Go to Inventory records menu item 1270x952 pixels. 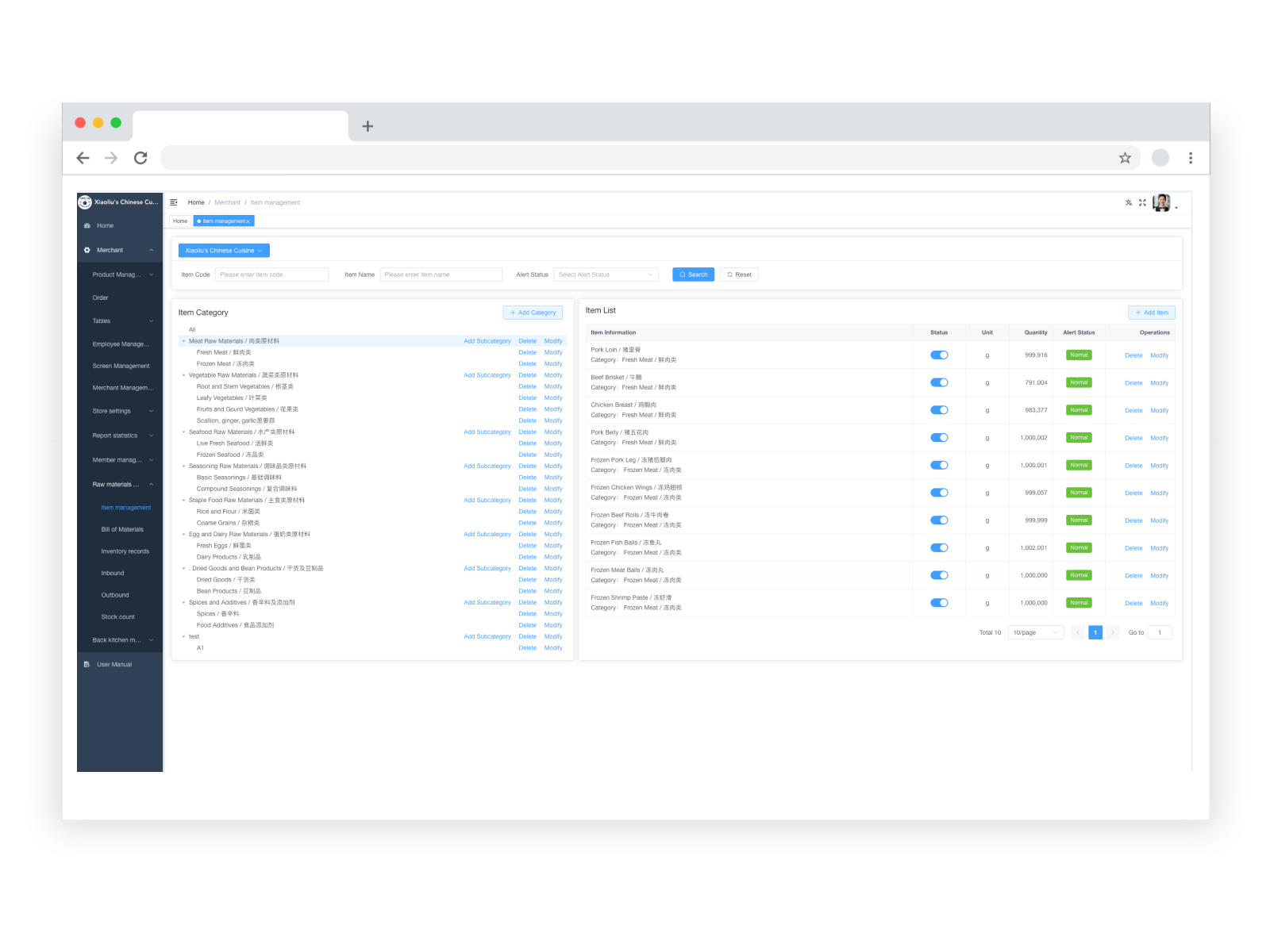coord(125,551)
